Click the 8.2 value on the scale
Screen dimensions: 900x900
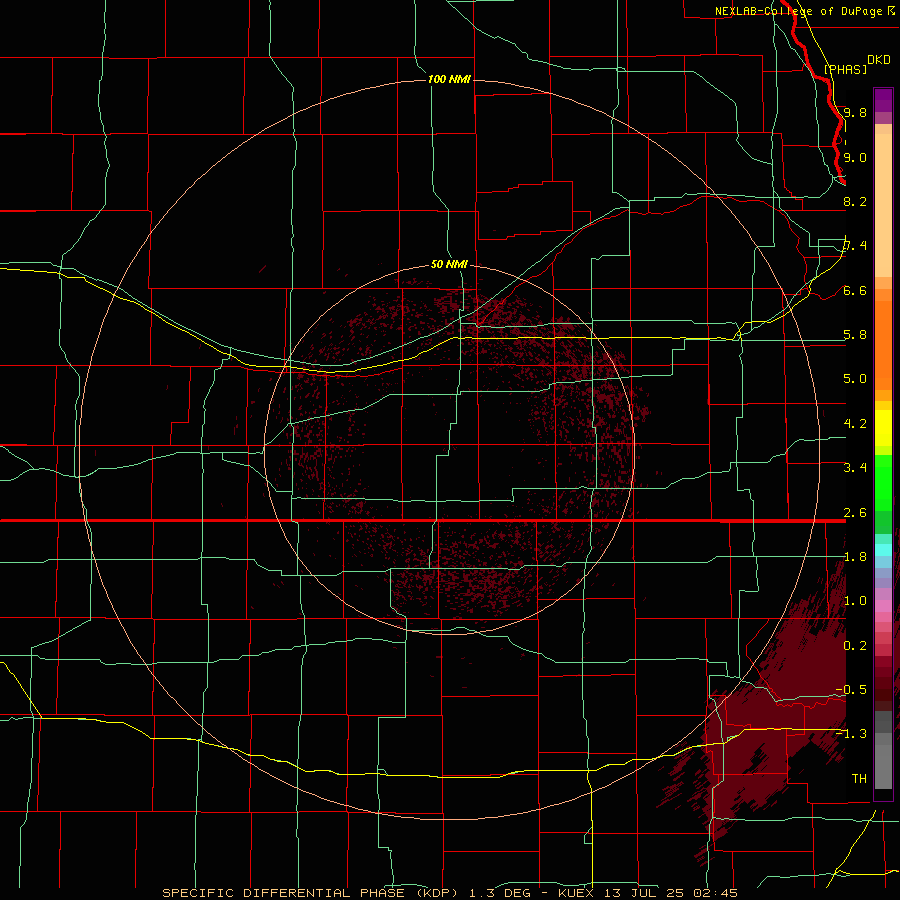[x=855, y=201]
